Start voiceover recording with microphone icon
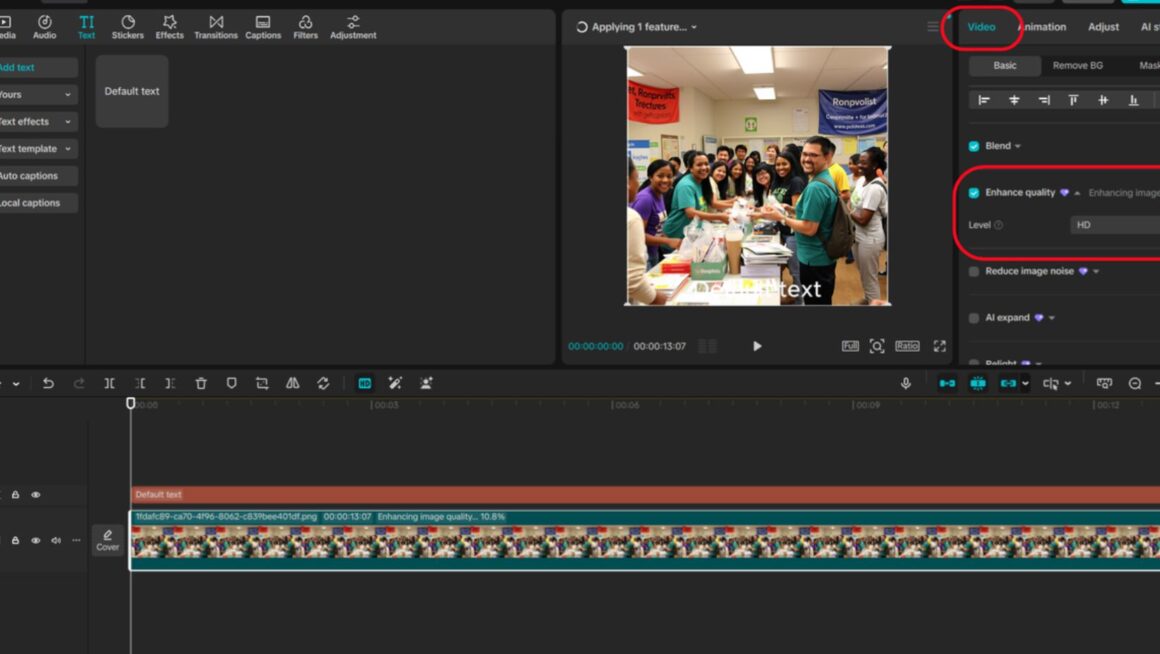 pyautogui.click(x=906, y=383)
